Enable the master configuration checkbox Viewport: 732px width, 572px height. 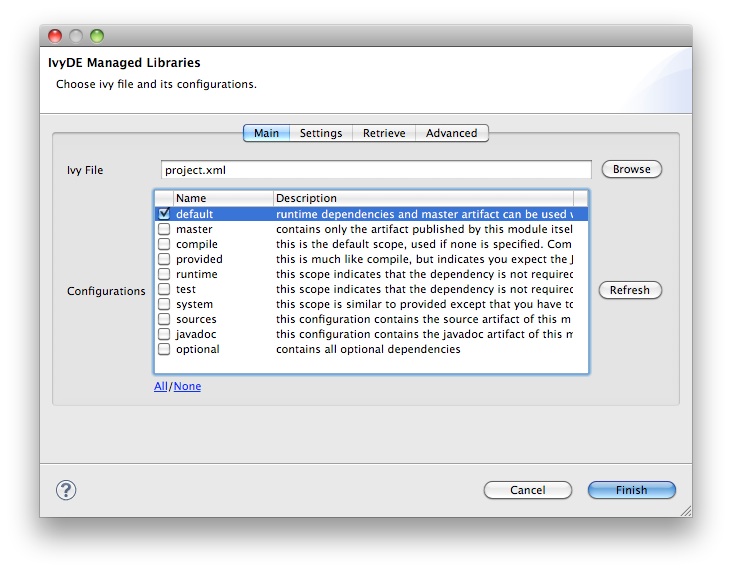coord(164,229)
